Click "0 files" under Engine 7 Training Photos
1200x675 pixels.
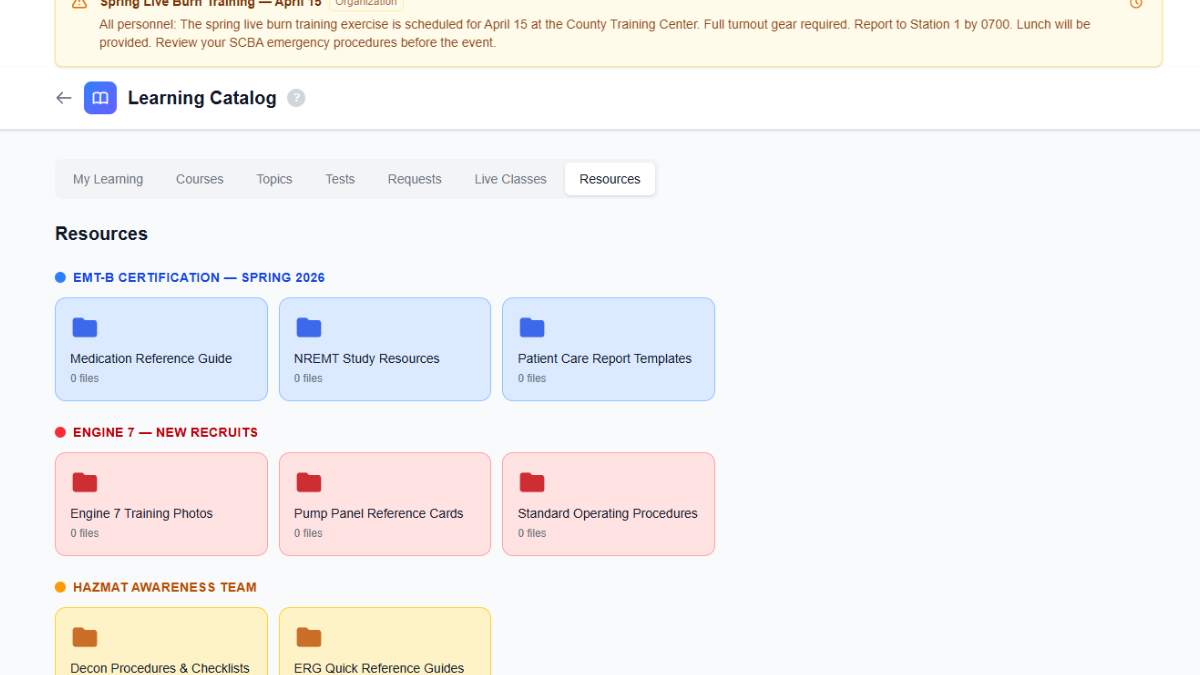84,534
